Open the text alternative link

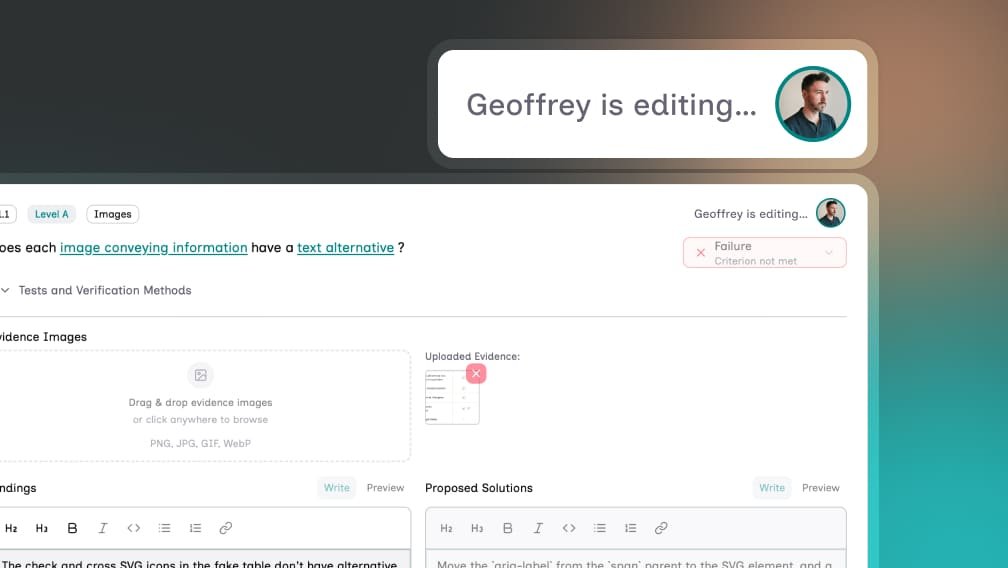[x=345, y=248]
